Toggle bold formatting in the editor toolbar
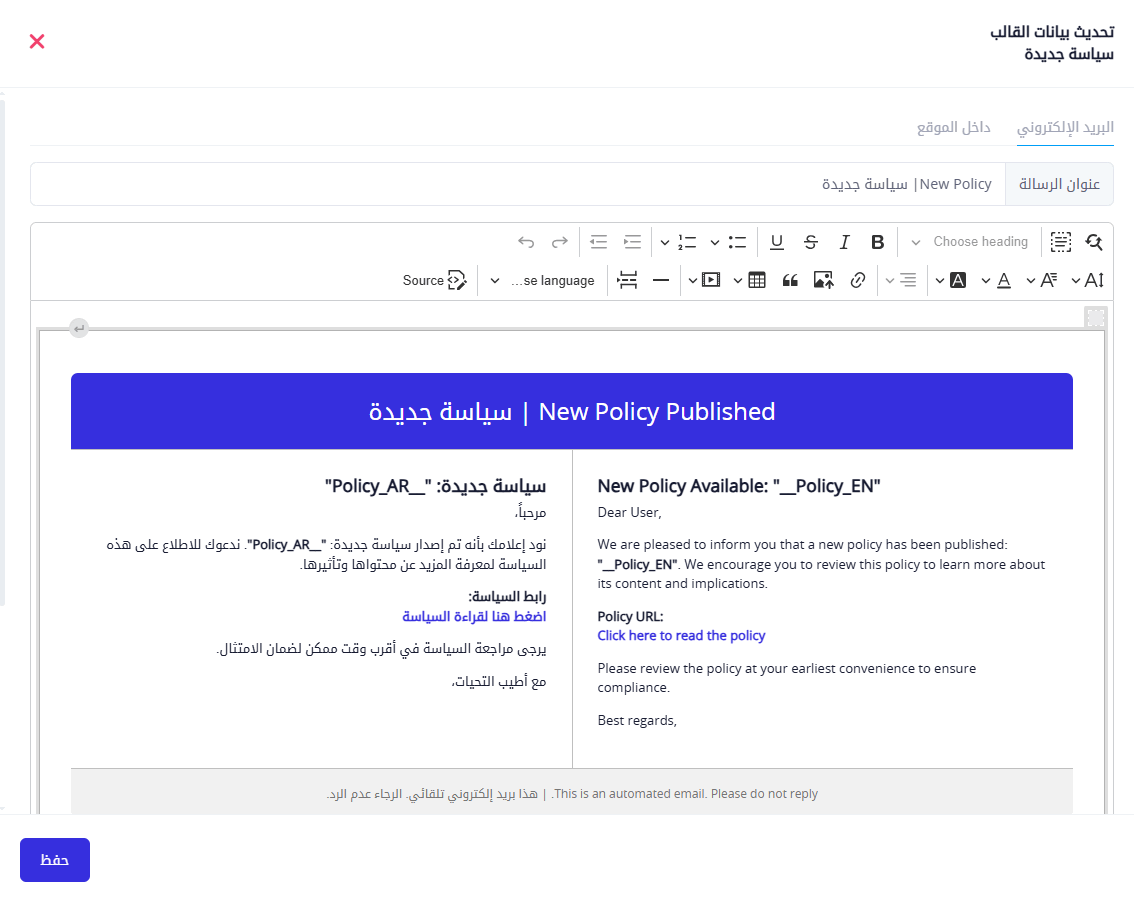Image resolution: width=1134 pixels, height=902 pixels. pyautogui.click(x=878, y=242)
